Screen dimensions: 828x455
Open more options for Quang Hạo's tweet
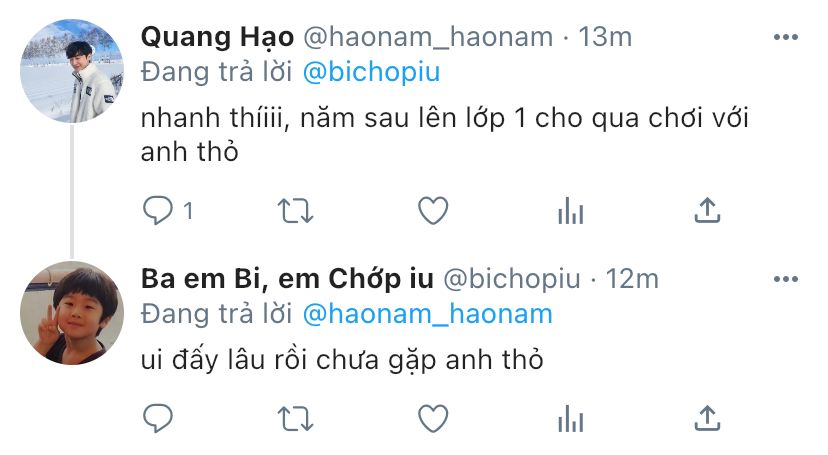786,37
